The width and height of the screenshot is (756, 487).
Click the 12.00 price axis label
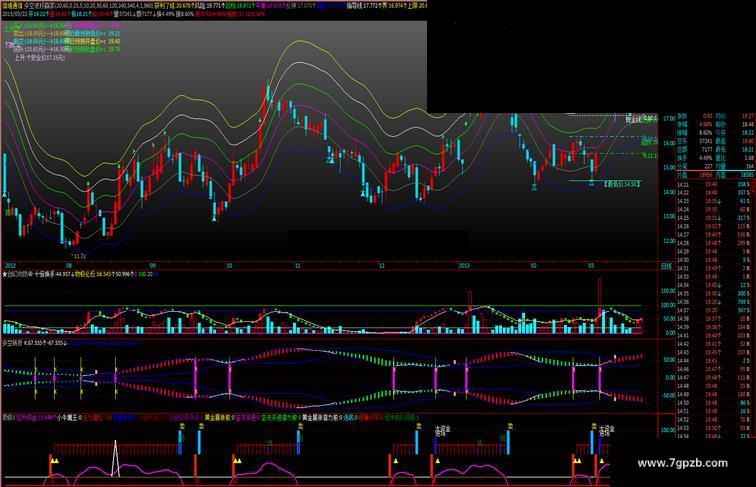(669, 241)
